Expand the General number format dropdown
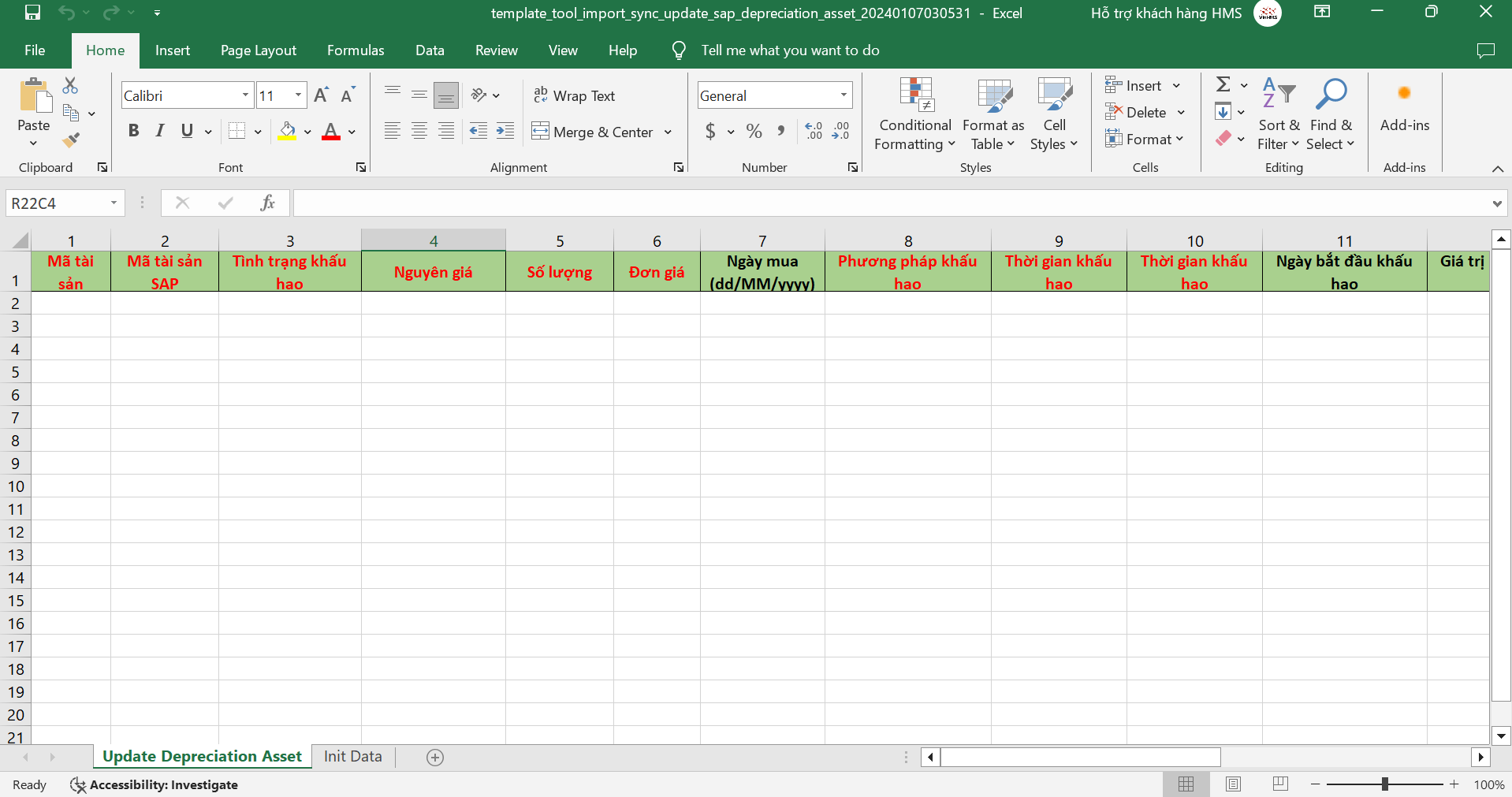 click(x=844, y=95)
